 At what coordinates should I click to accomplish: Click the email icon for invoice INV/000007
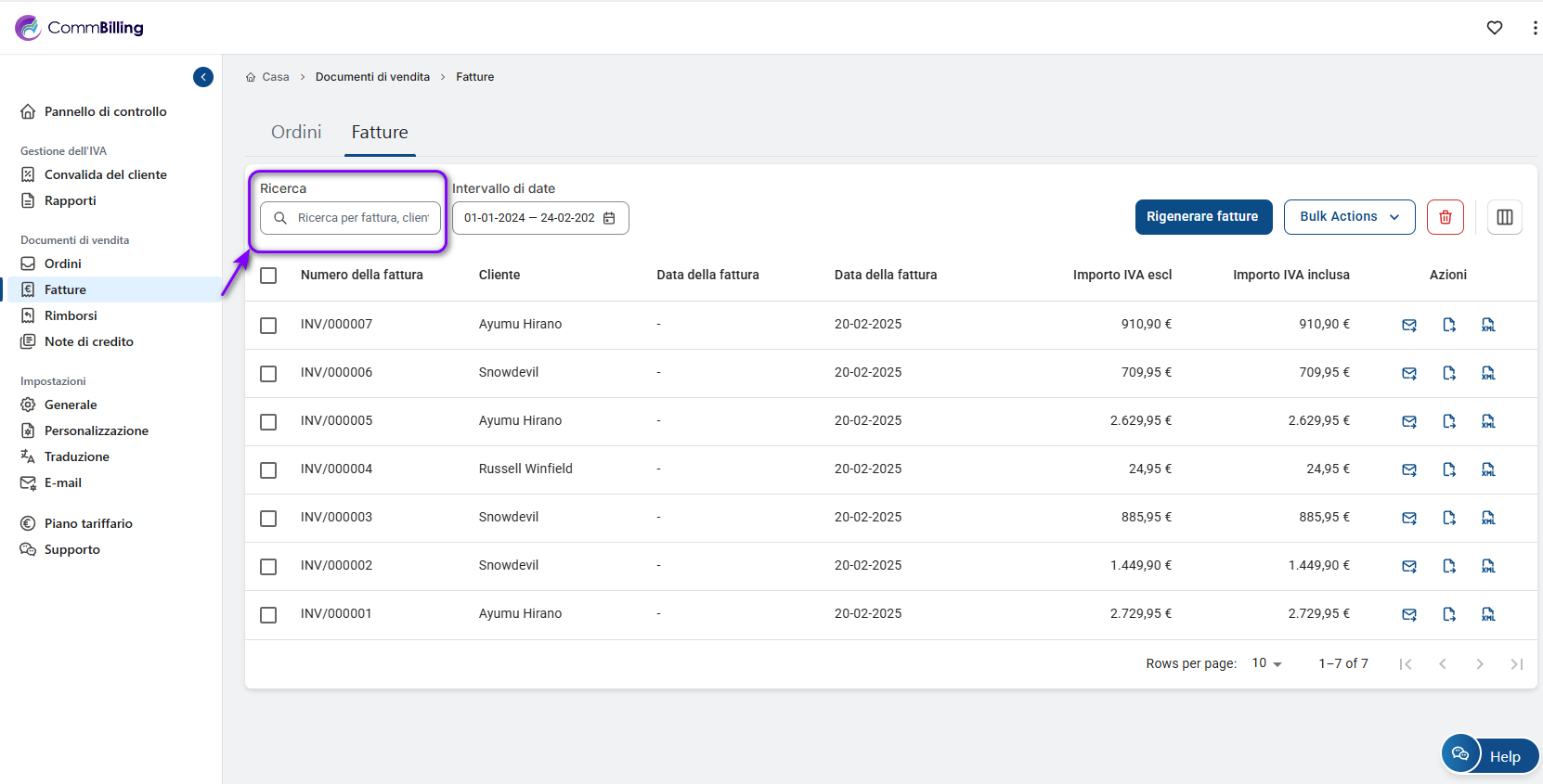point(1408,325)
